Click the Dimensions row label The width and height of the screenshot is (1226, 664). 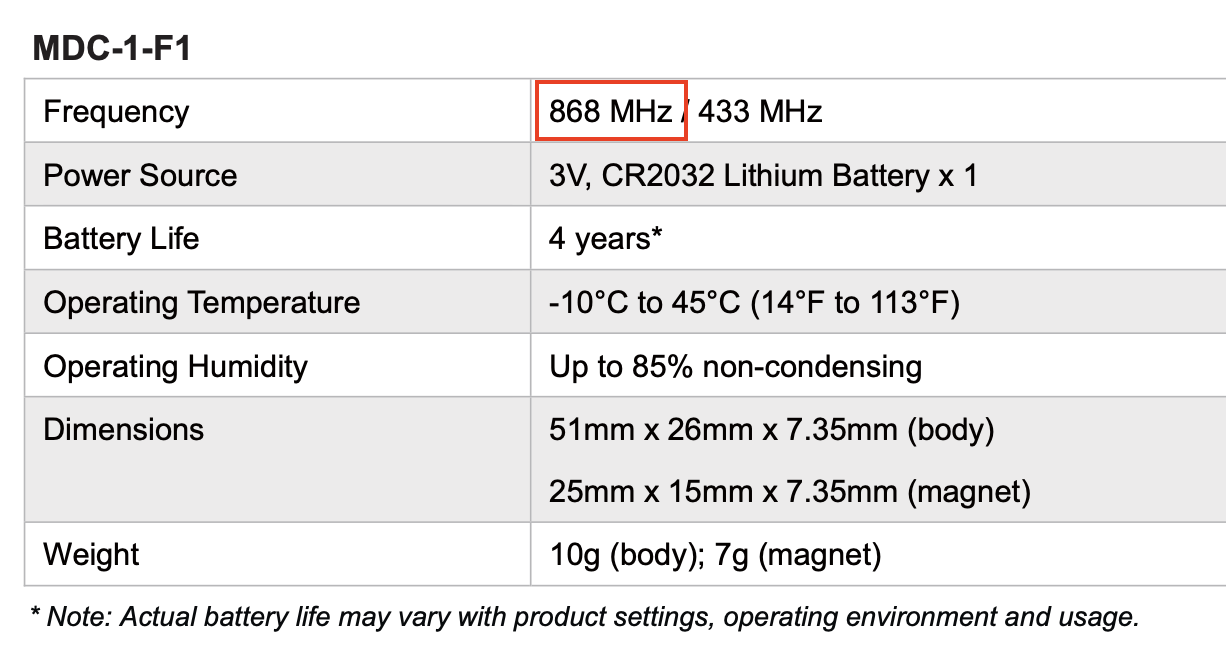pos(123,429)
